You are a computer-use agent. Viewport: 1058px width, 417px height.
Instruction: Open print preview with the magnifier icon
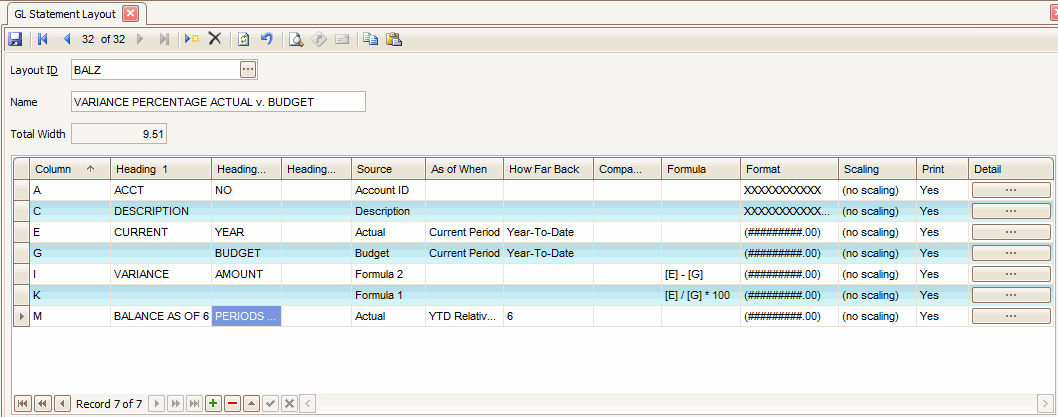click(x=295, y=40)
